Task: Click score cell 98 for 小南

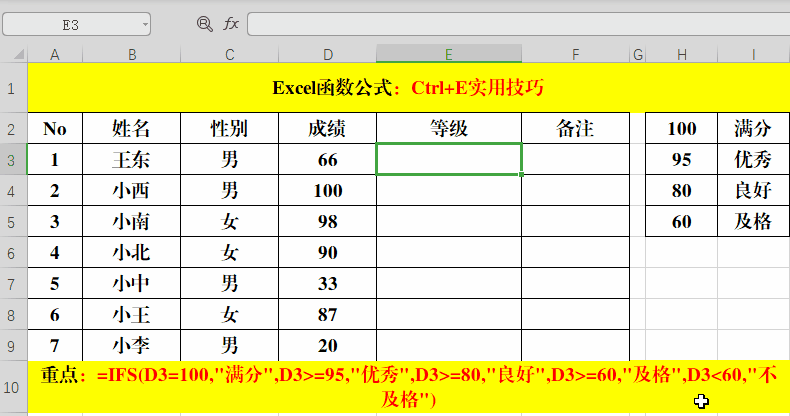Action: tap(327, 222)
